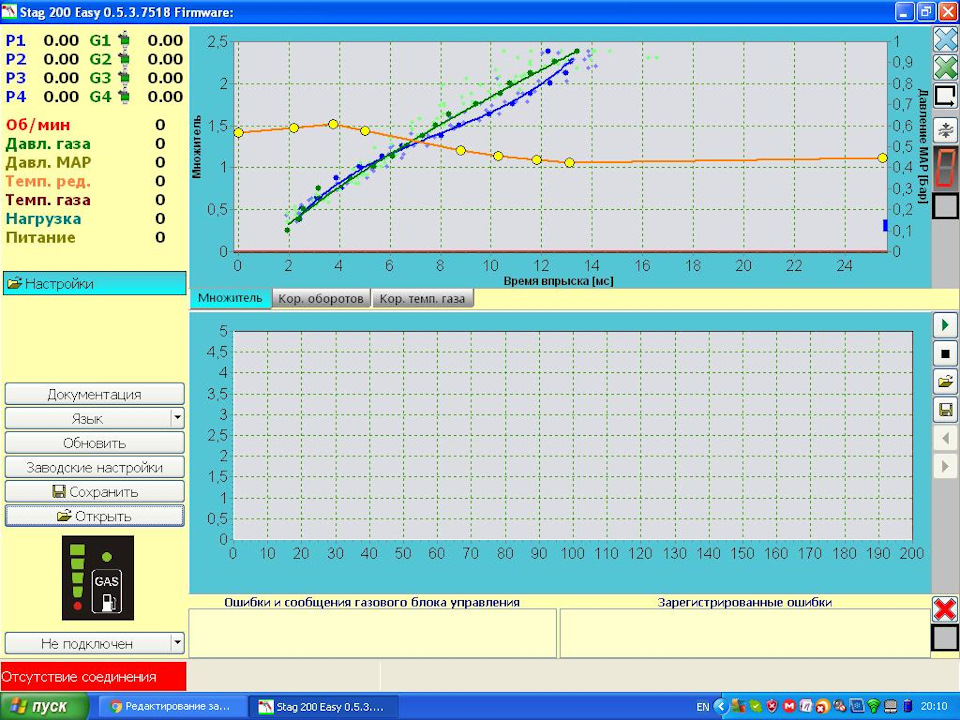
Task: Click the green X erase gas map button
Action: coord(945,67)
